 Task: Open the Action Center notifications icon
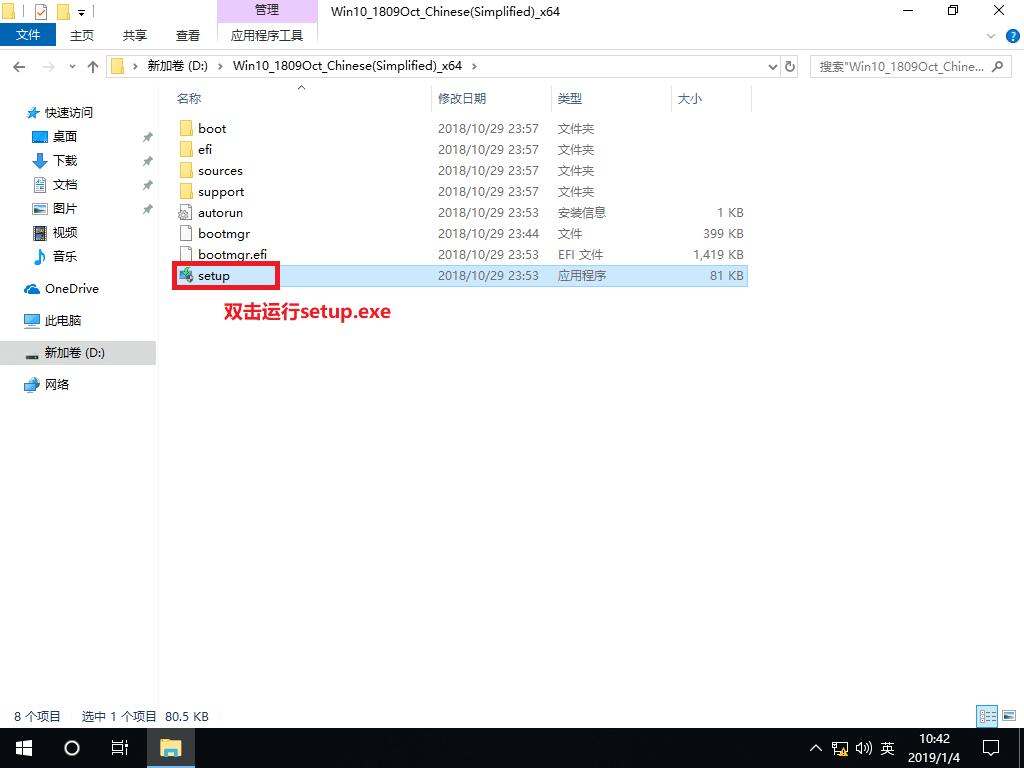click(x=991, y=748)
